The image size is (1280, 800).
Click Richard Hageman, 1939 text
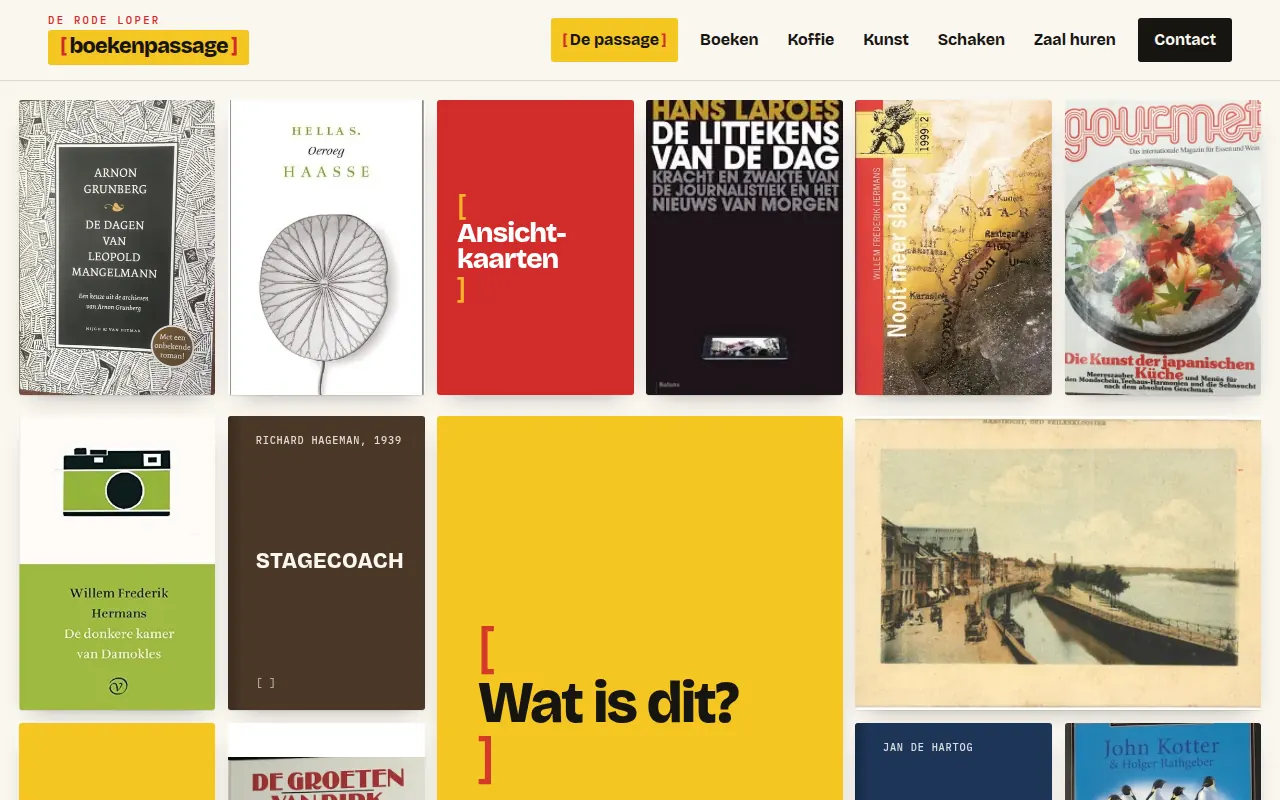coord(328,440)
